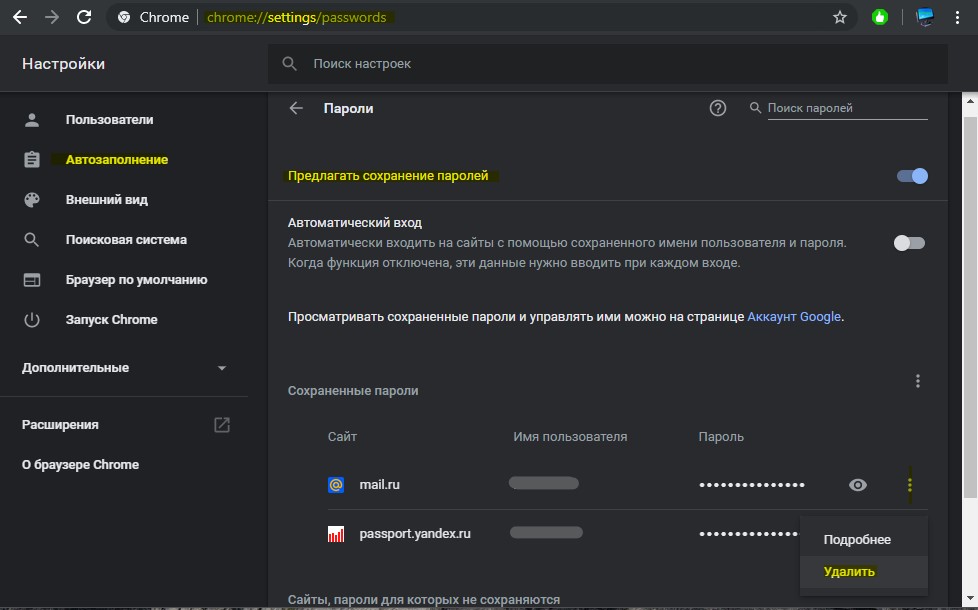Bookmark this page with the star icon
This screenshot has height=610, width=978.
pos(840,17)
